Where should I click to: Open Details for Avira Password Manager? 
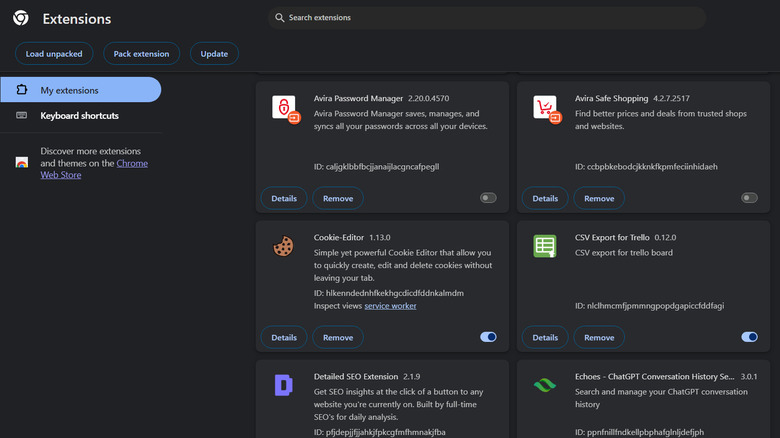[x=284, y=198]
